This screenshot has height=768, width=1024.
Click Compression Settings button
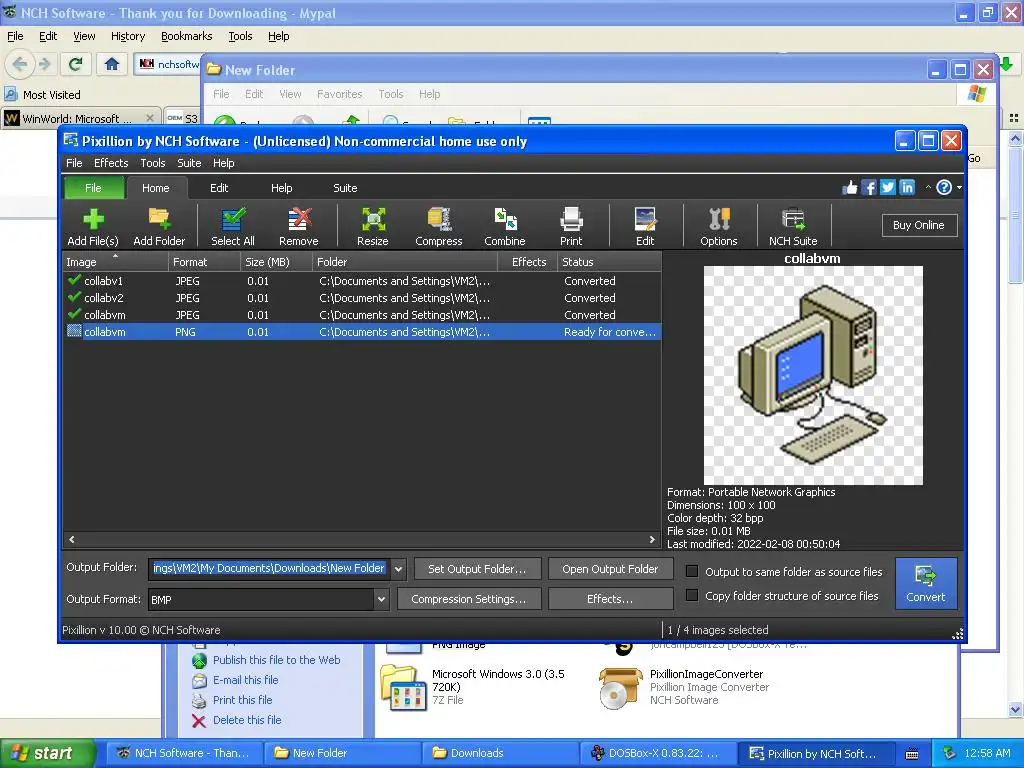click(468, 599)
